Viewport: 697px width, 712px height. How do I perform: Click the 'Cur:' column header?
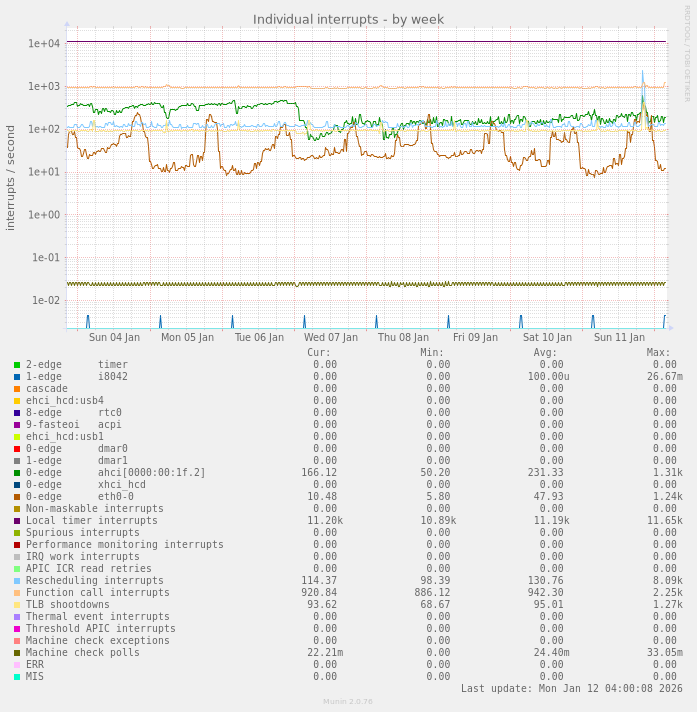(318, 353)
